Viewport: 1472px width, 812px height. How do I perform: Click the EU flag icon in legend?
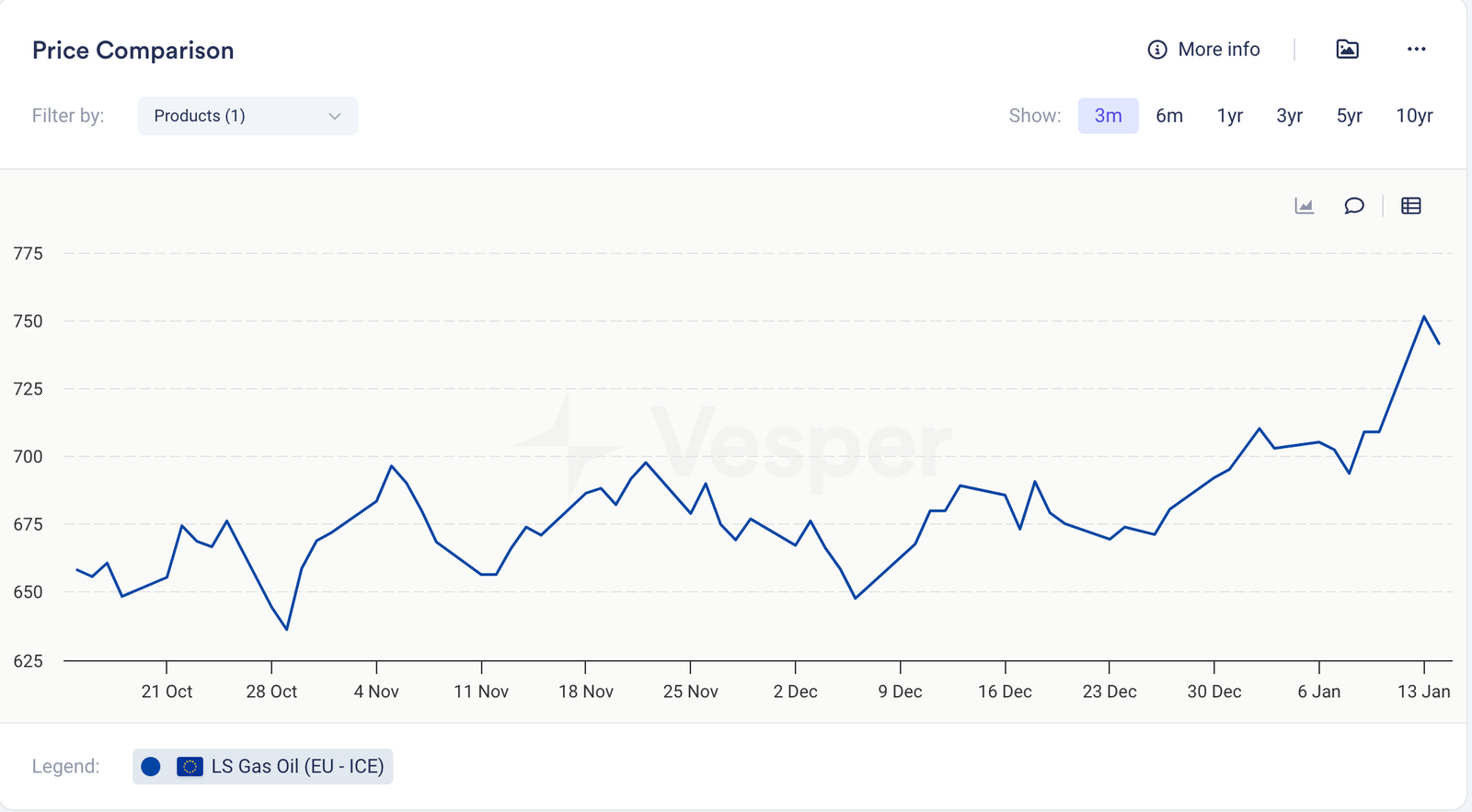190,766
